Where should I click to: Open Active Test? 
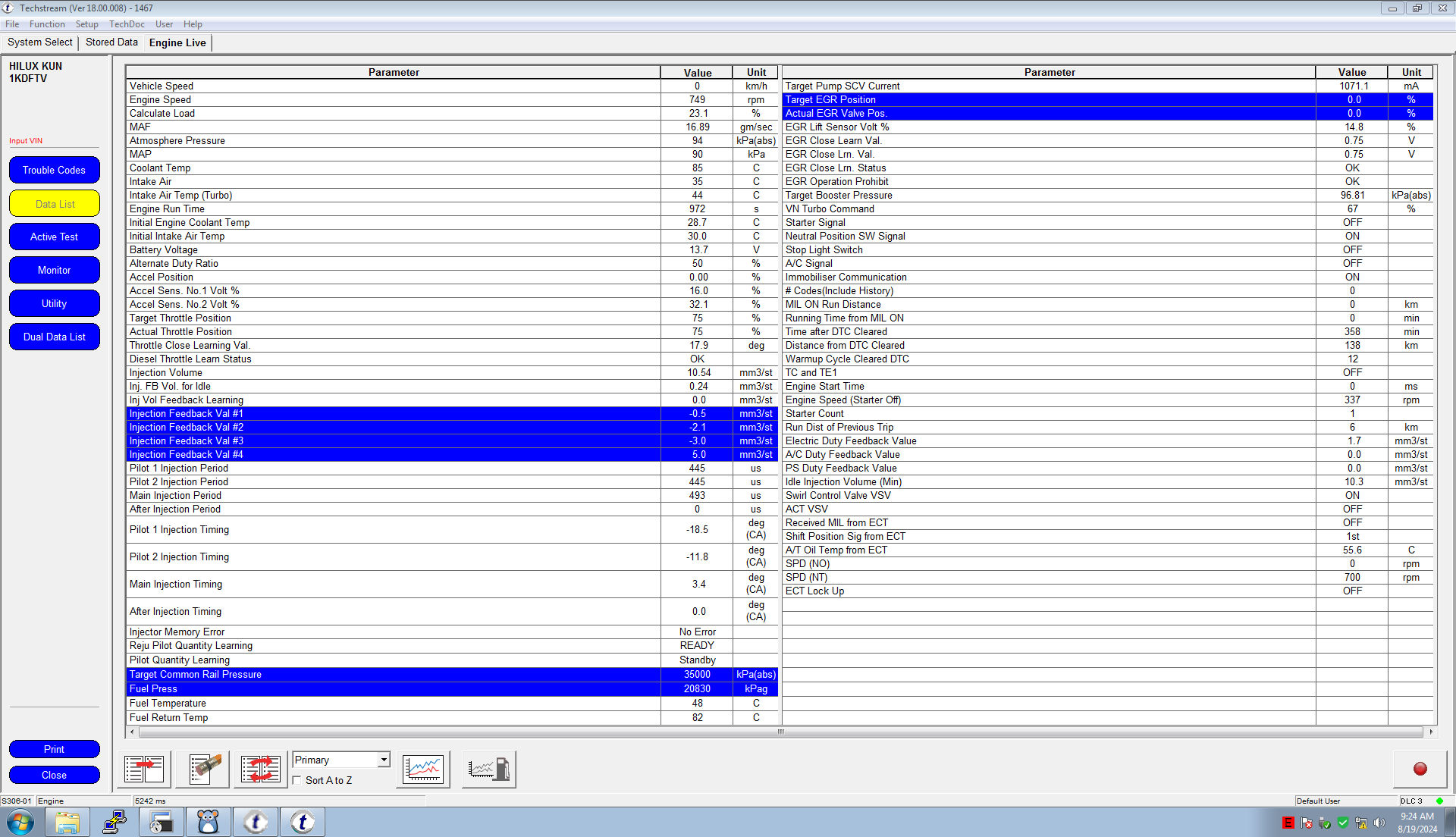point(54,237)
